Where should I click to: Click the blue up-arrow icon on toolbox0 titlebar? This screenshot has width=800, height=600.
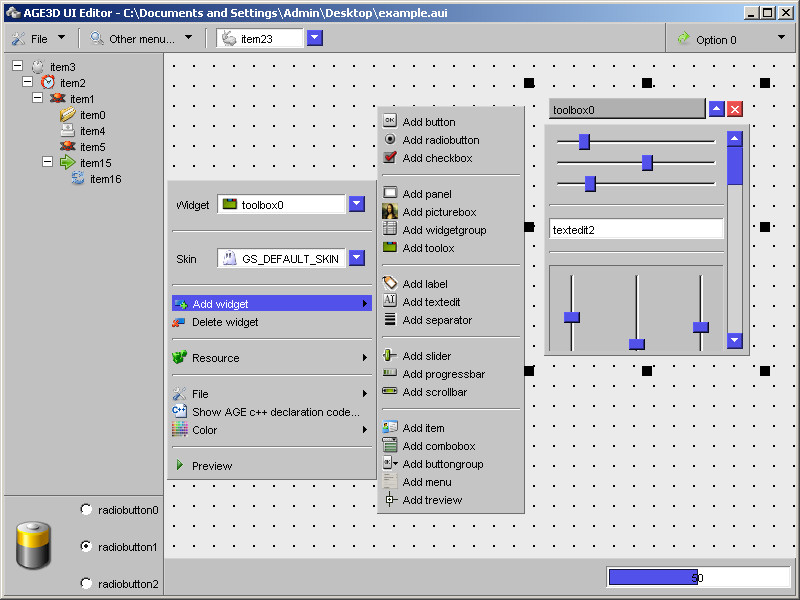pos(717,108)
